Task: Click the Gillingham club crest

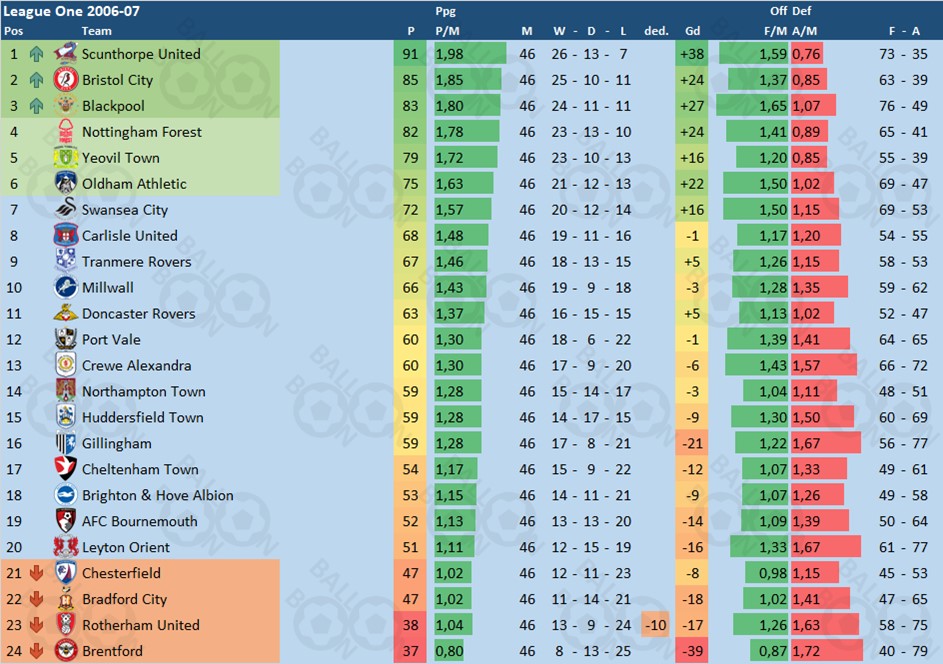Action: coord(66,443)
